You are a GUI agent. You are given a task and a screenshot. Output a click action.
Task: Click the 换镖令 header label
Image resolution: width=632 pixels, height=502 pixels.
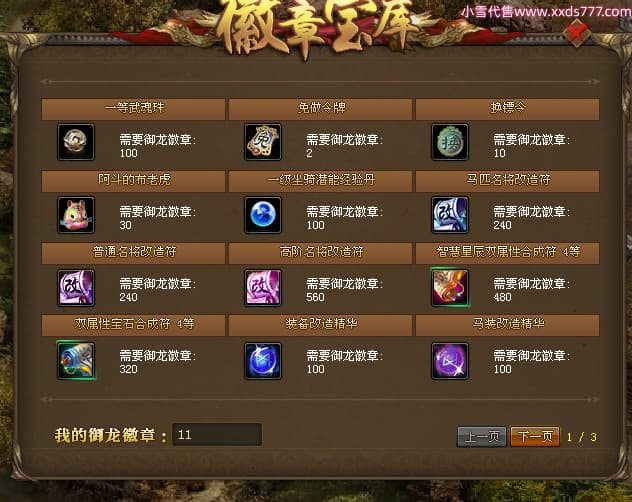(x=508, y=108)
